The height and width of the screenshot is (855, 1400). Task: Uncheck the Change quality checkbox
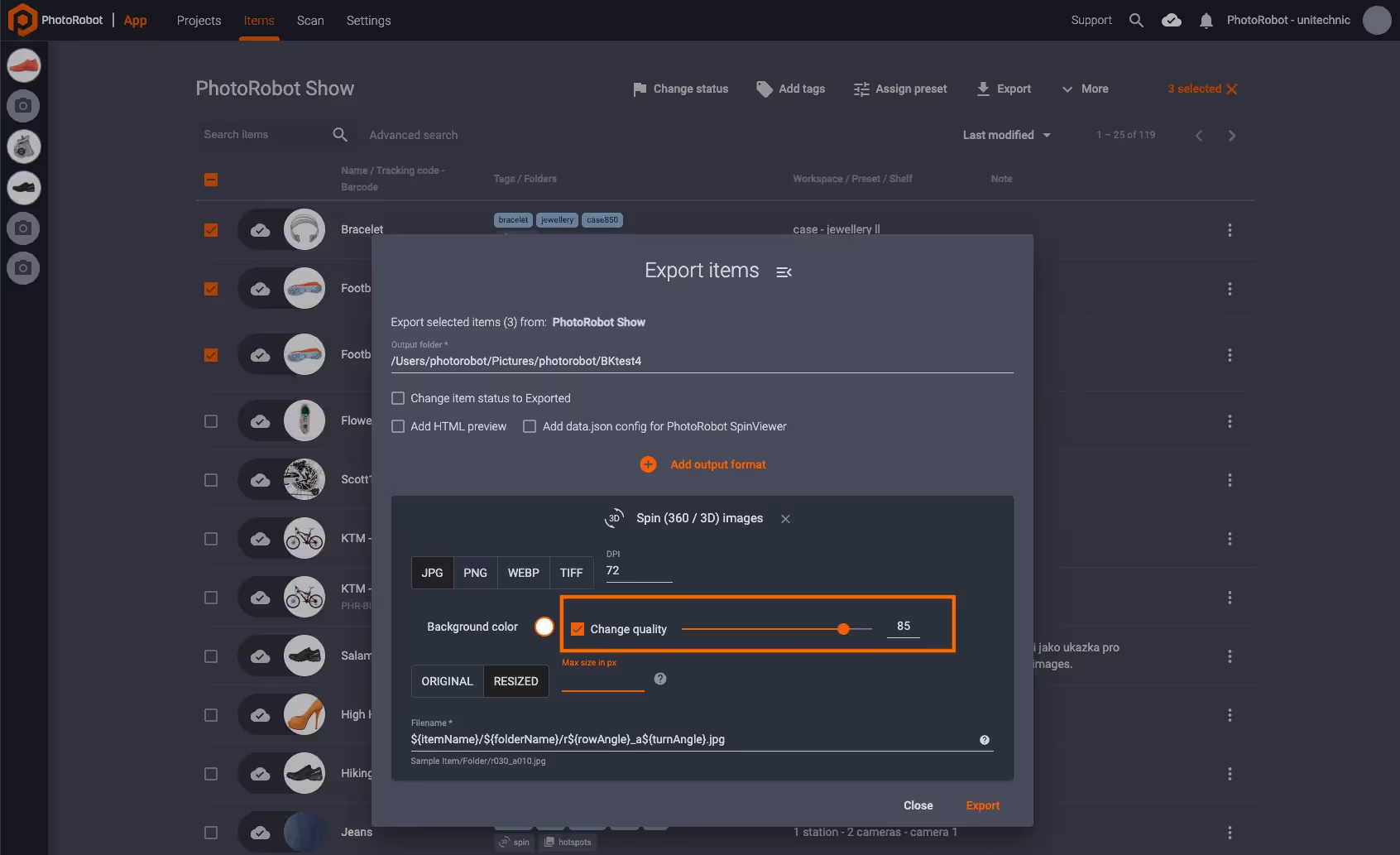[578, 629]
